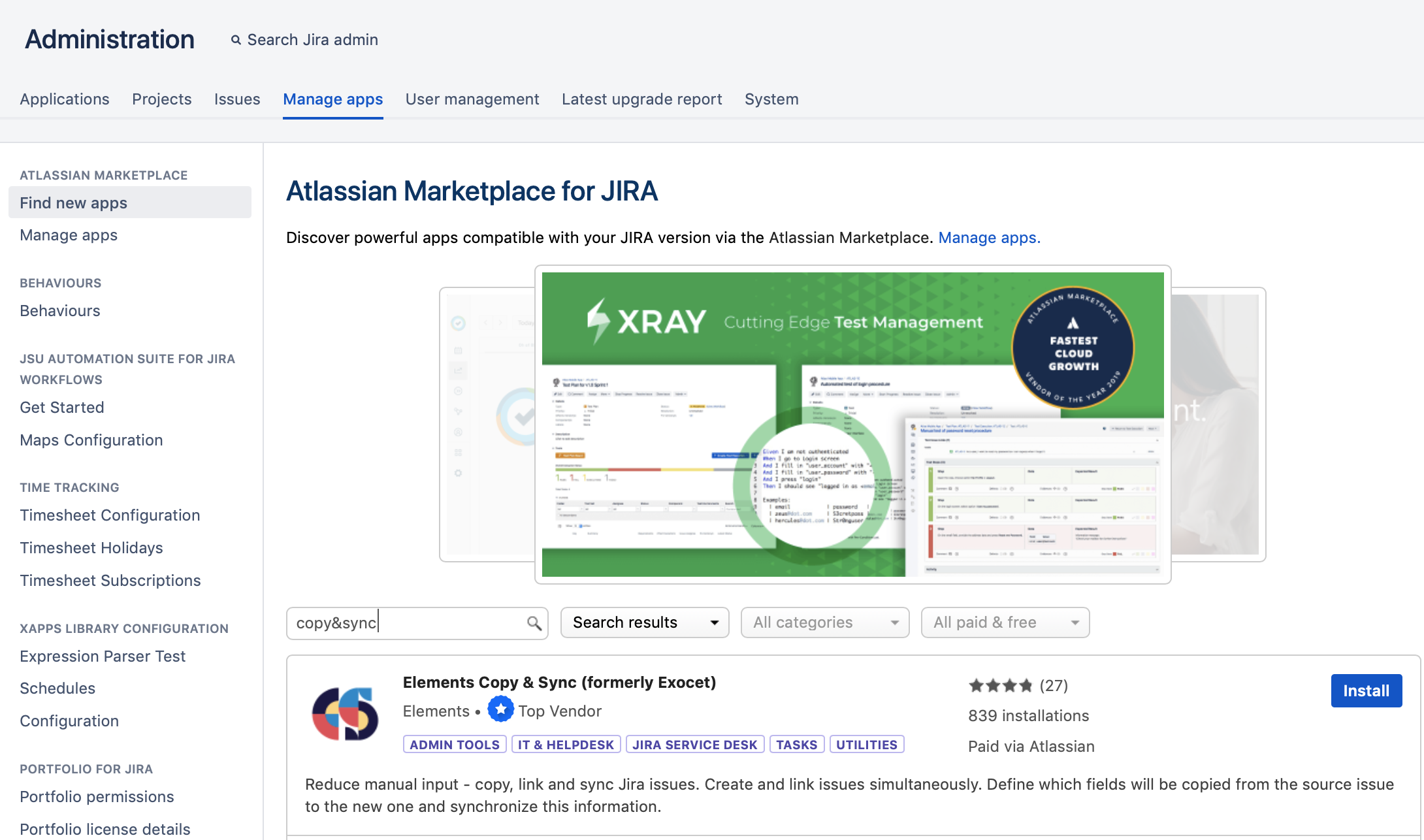
Task: Select the ADMIN TOOLS category tag
Action: pos(455,745)
